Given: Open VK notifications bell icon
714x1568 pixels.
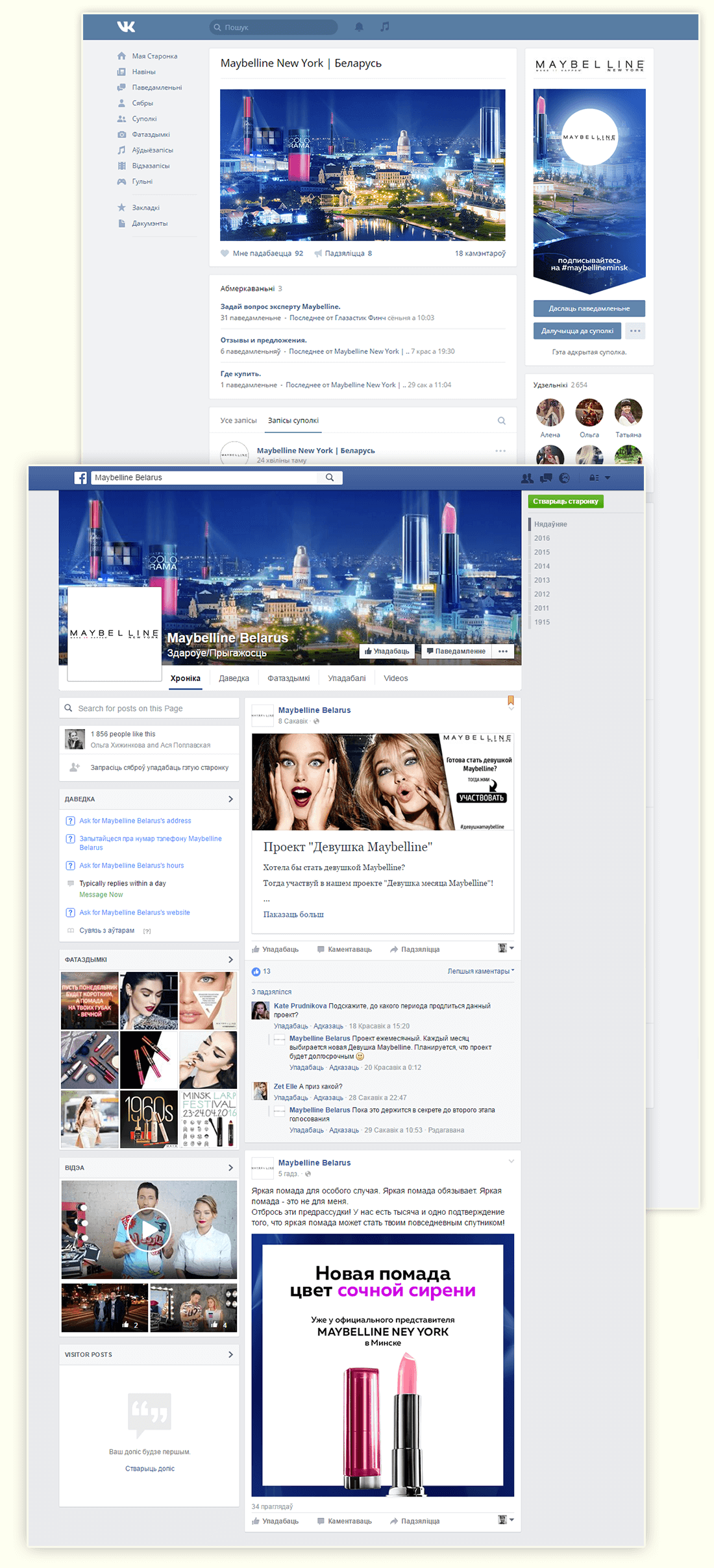Looking at the screenshot, I should click(x=359, y=27).
